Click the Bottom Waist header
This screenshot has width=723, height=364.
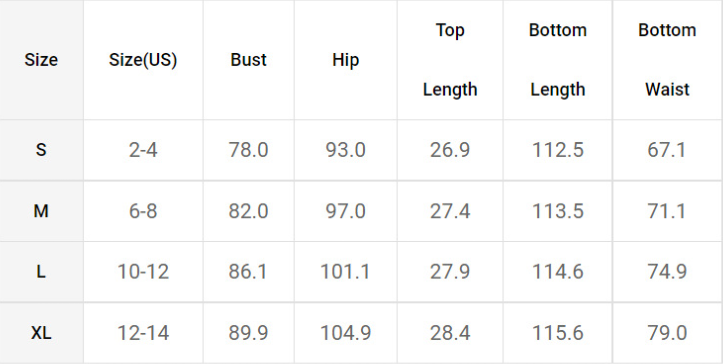(667, 60)
